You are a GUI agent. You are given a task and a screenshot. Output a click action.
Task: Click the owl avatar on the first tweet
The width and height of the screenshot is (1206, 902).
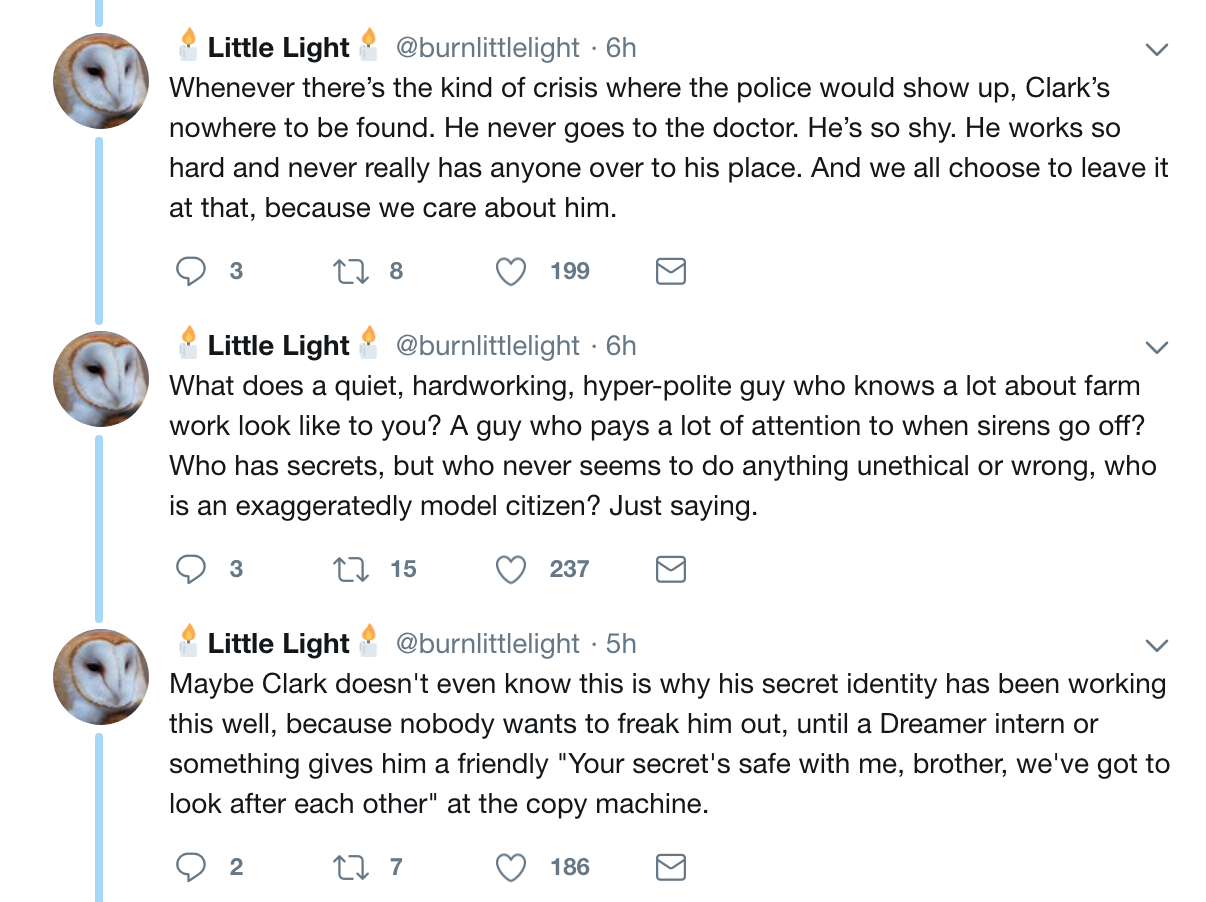101,81
